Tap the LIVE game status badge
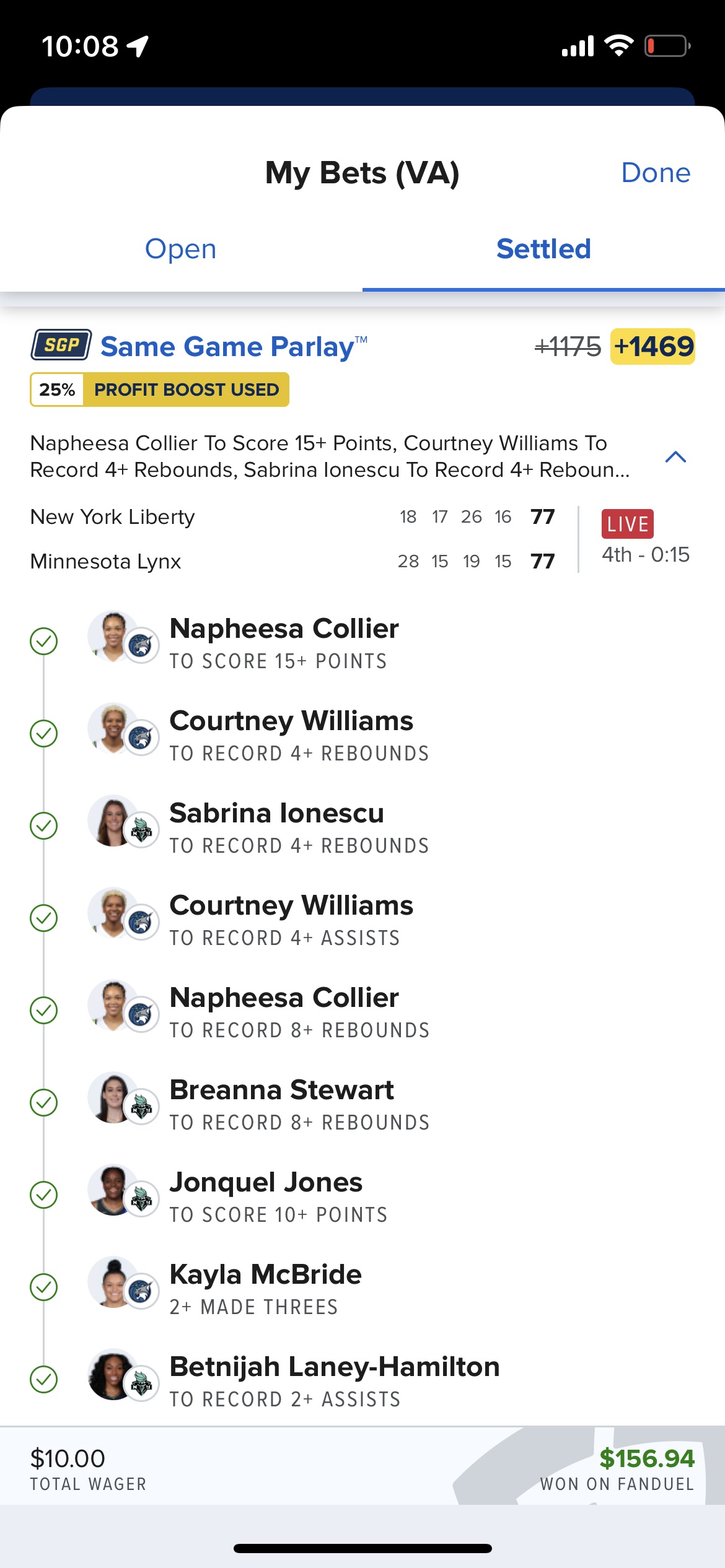This screenshot has width=725, height=1568. coord(628,524)
